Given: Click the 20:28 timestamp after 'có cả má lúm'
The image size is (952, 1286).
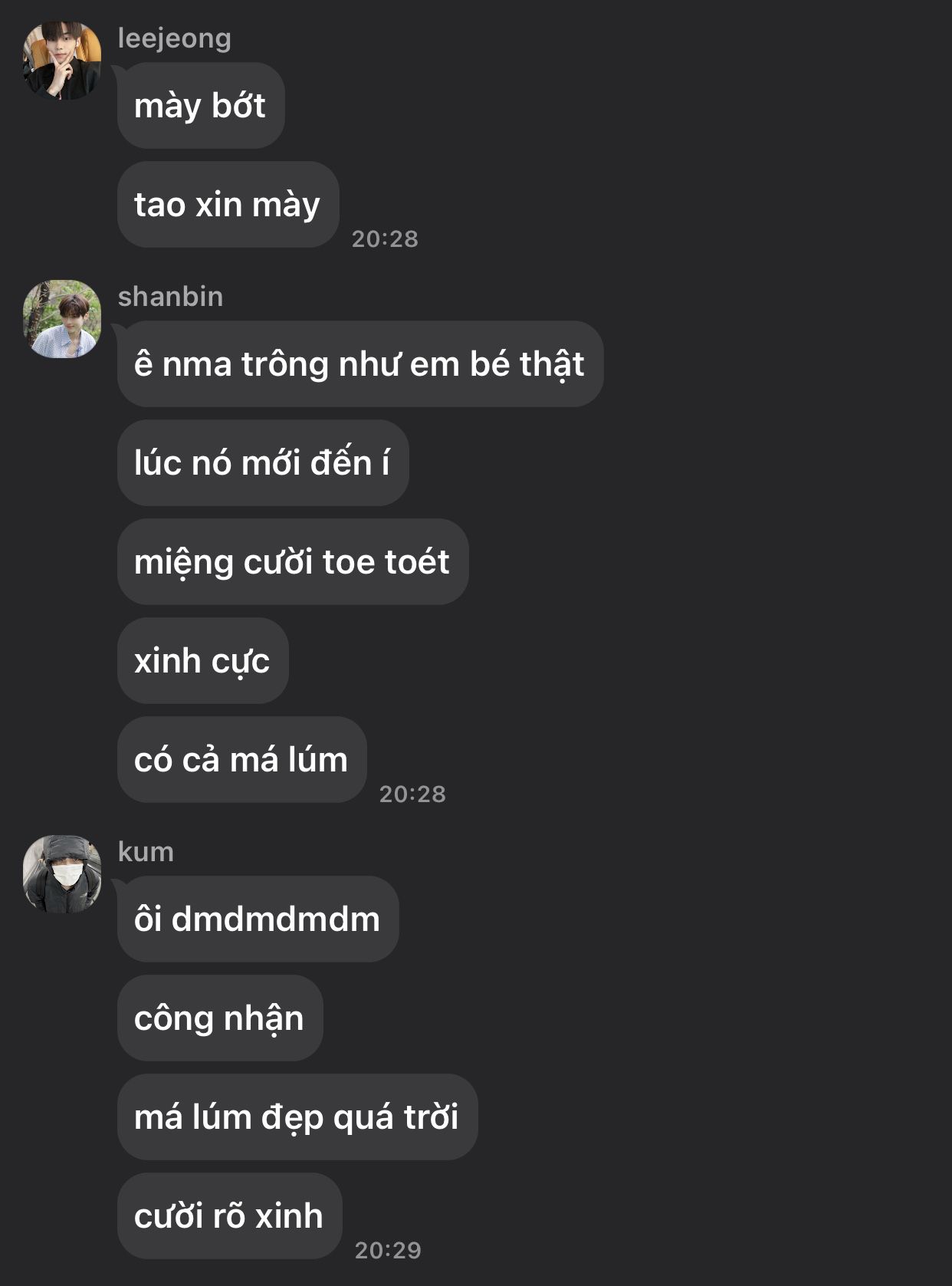Looking at the screenshot, I should pos(412,794).
